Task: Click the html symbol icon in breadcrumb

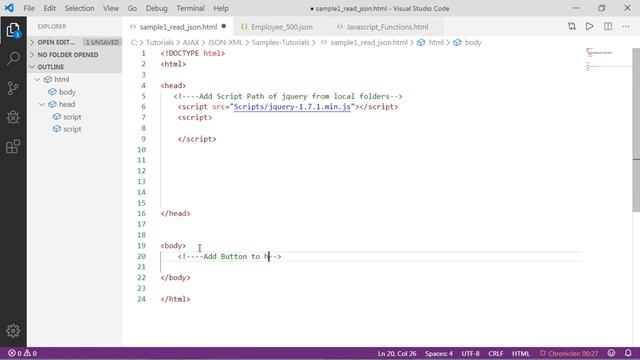Action: (x=421, y=42)
